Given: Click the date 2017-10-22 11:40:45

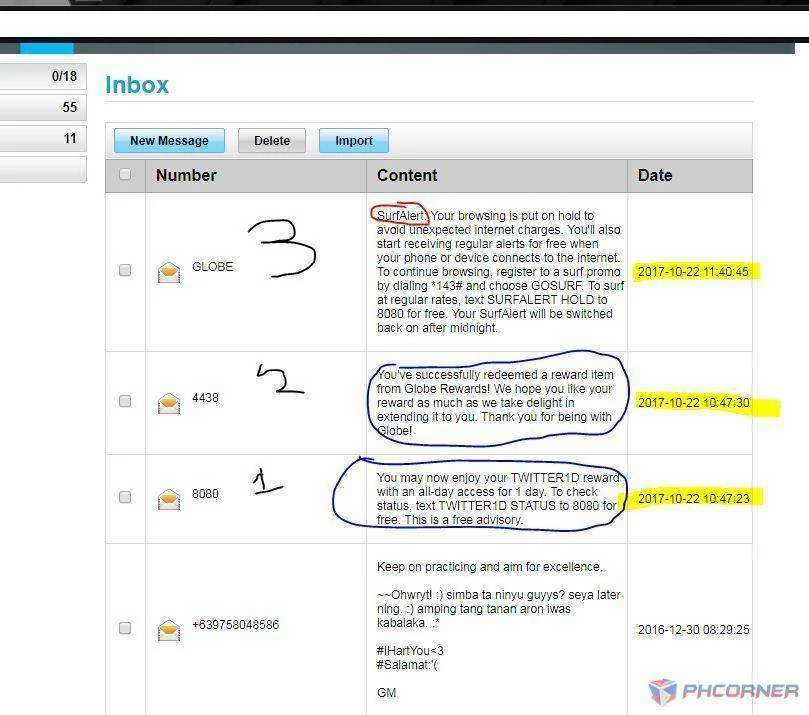Looking at the screenshot, I should (693, 272).
